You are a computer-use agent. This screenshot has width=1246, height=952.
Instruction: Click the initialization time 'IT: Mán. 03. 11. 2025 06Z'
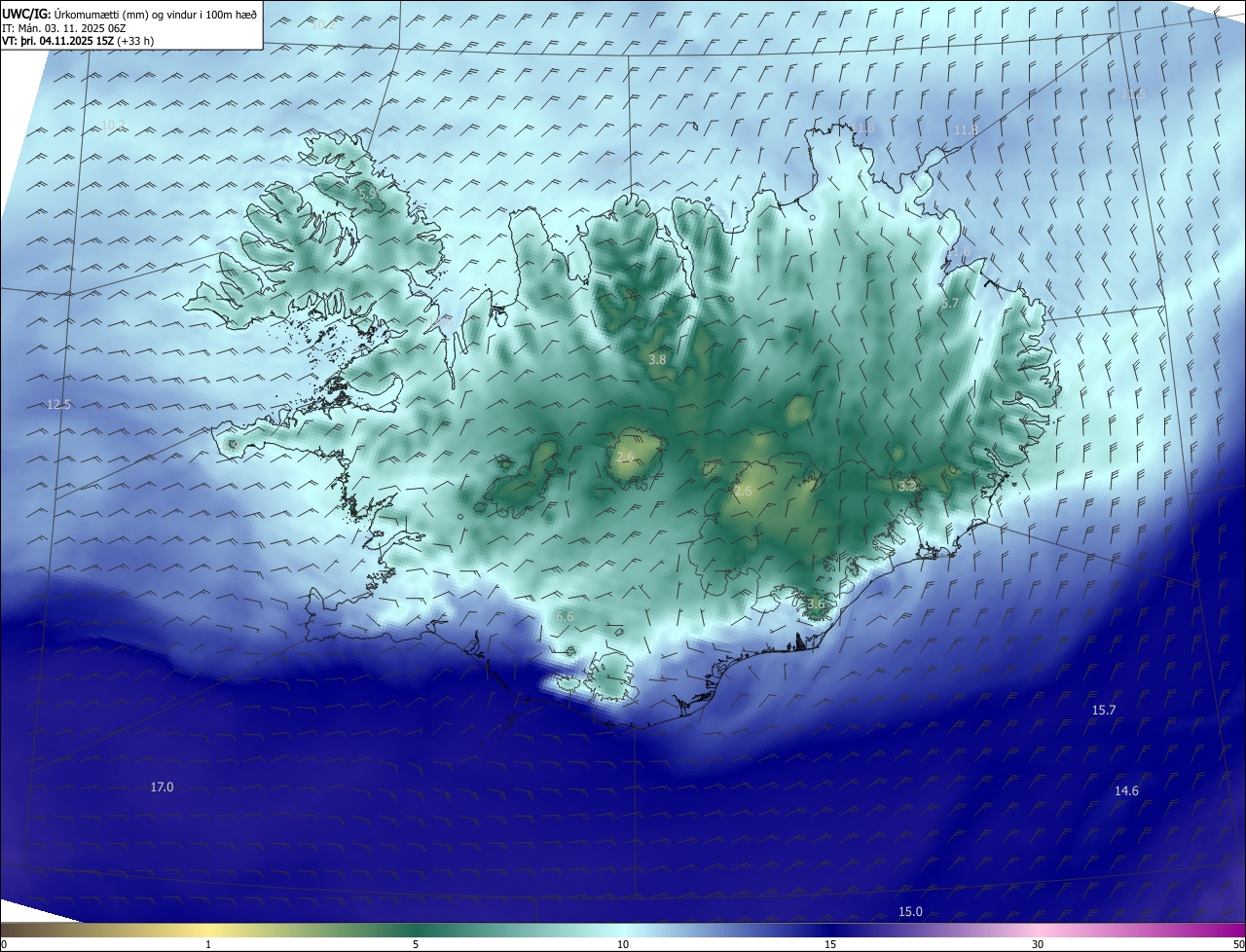[x=65, y=28]
